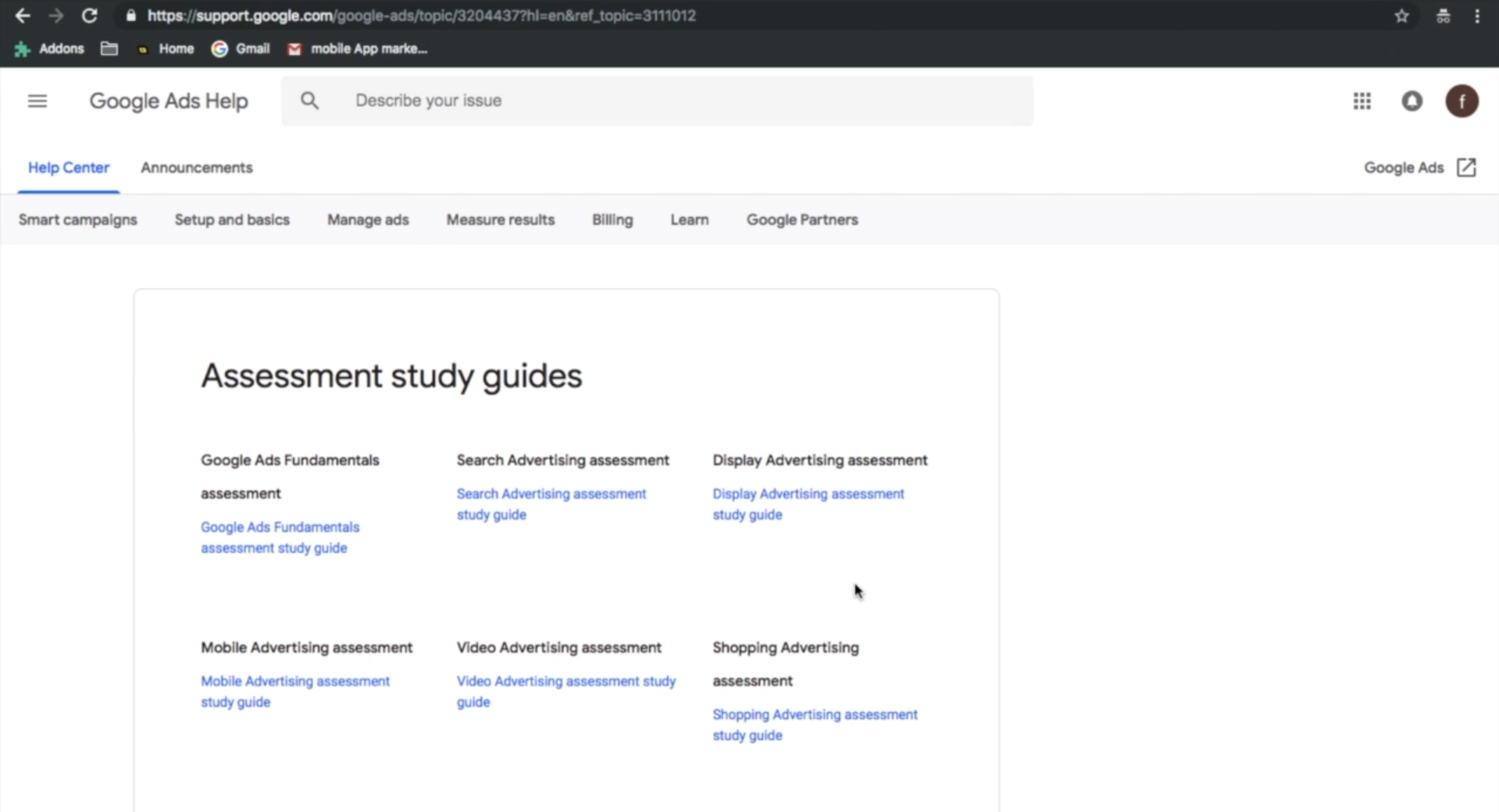The height and width of the screenshot is (812, 1499).
Task: Select the Help Center tab
Action: [69, 168]
